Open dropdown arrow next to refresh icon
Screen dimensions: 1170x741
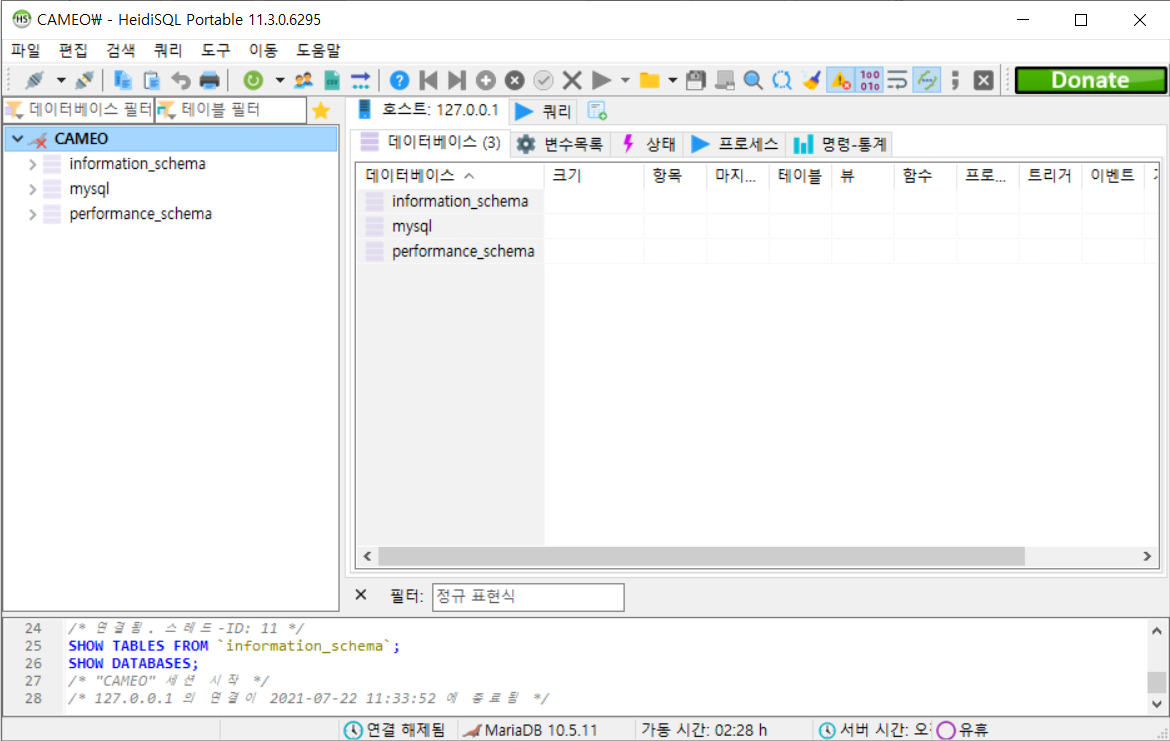[x=280, y=80]
